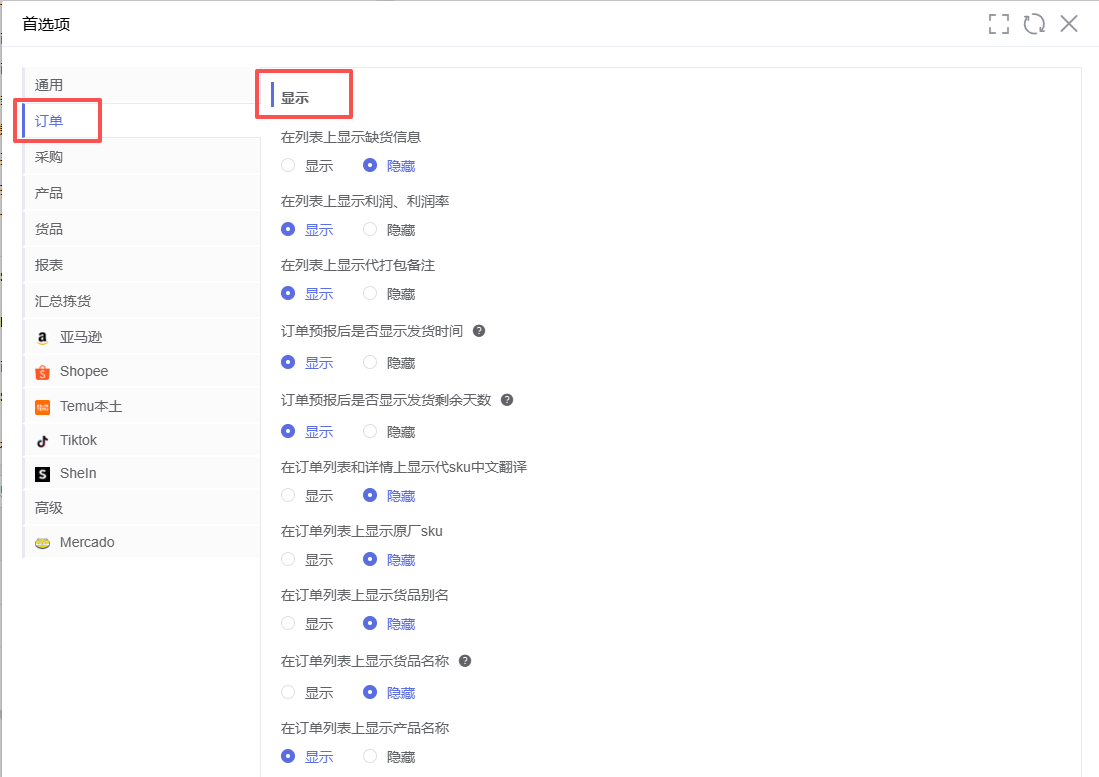Go to the 高级 settings tab
1099x777 pixels.
(49, 508)
